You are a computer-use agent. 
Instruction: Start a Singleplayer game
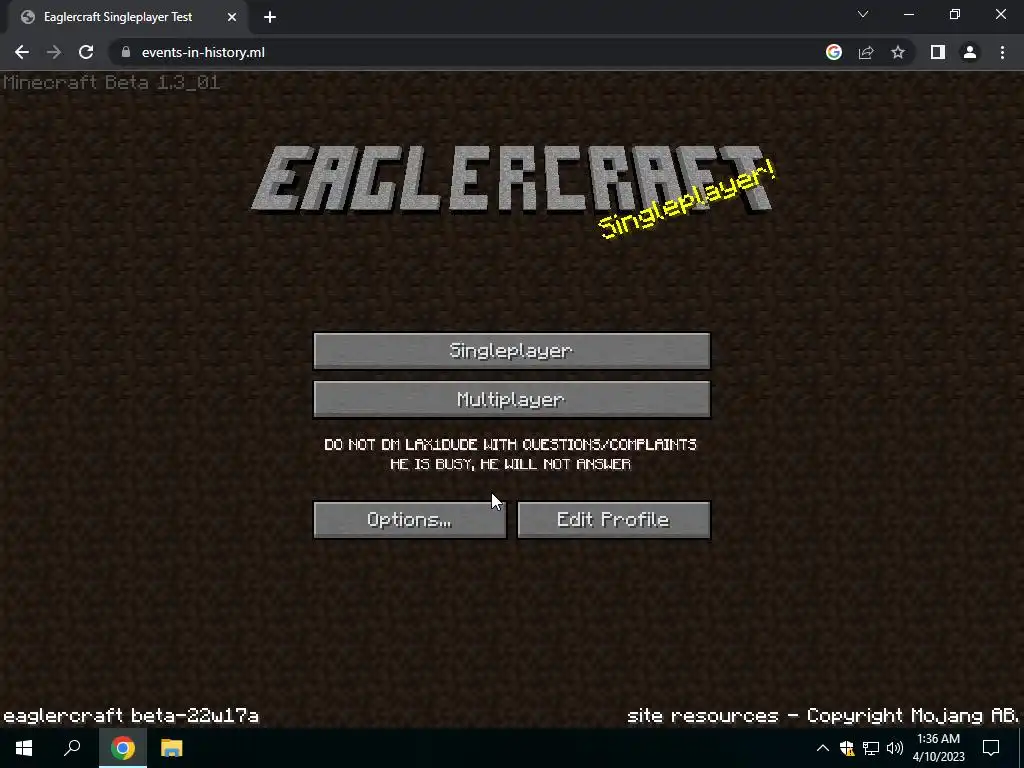coord(511,351)
